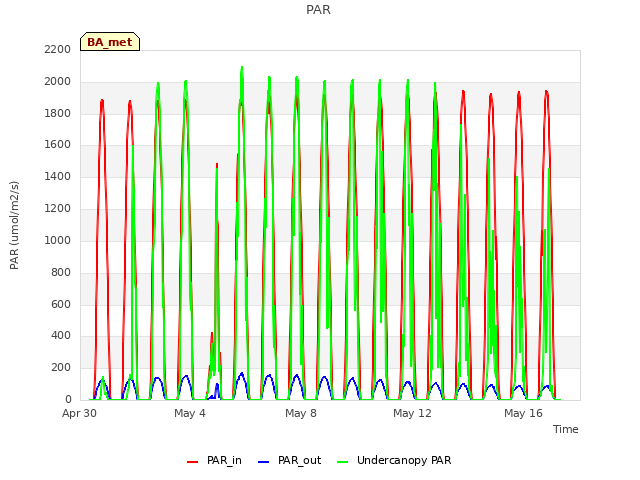Click the 200 y-axis tick label
Viewport: 640px width, 480px height.
61,367
